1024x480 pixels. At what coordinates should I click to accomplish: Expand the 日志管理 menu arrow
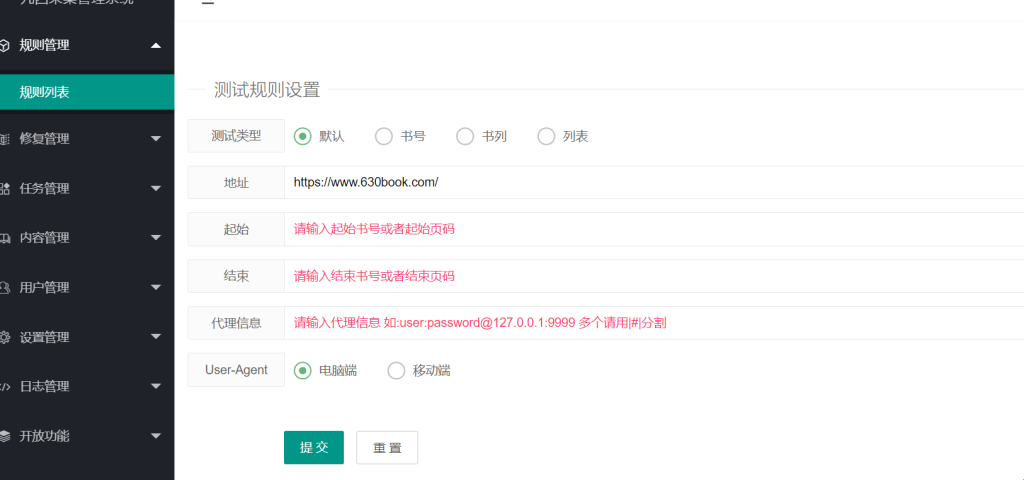(x=155, y=386)
